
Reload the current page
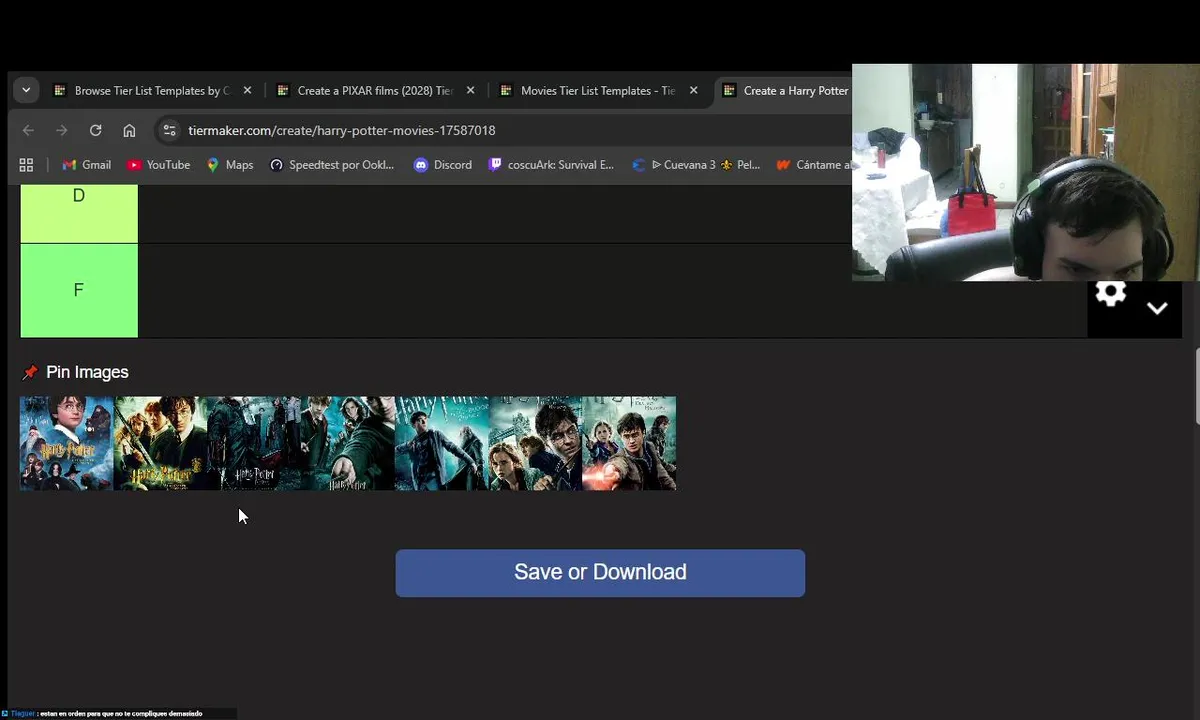coord(95,130)
